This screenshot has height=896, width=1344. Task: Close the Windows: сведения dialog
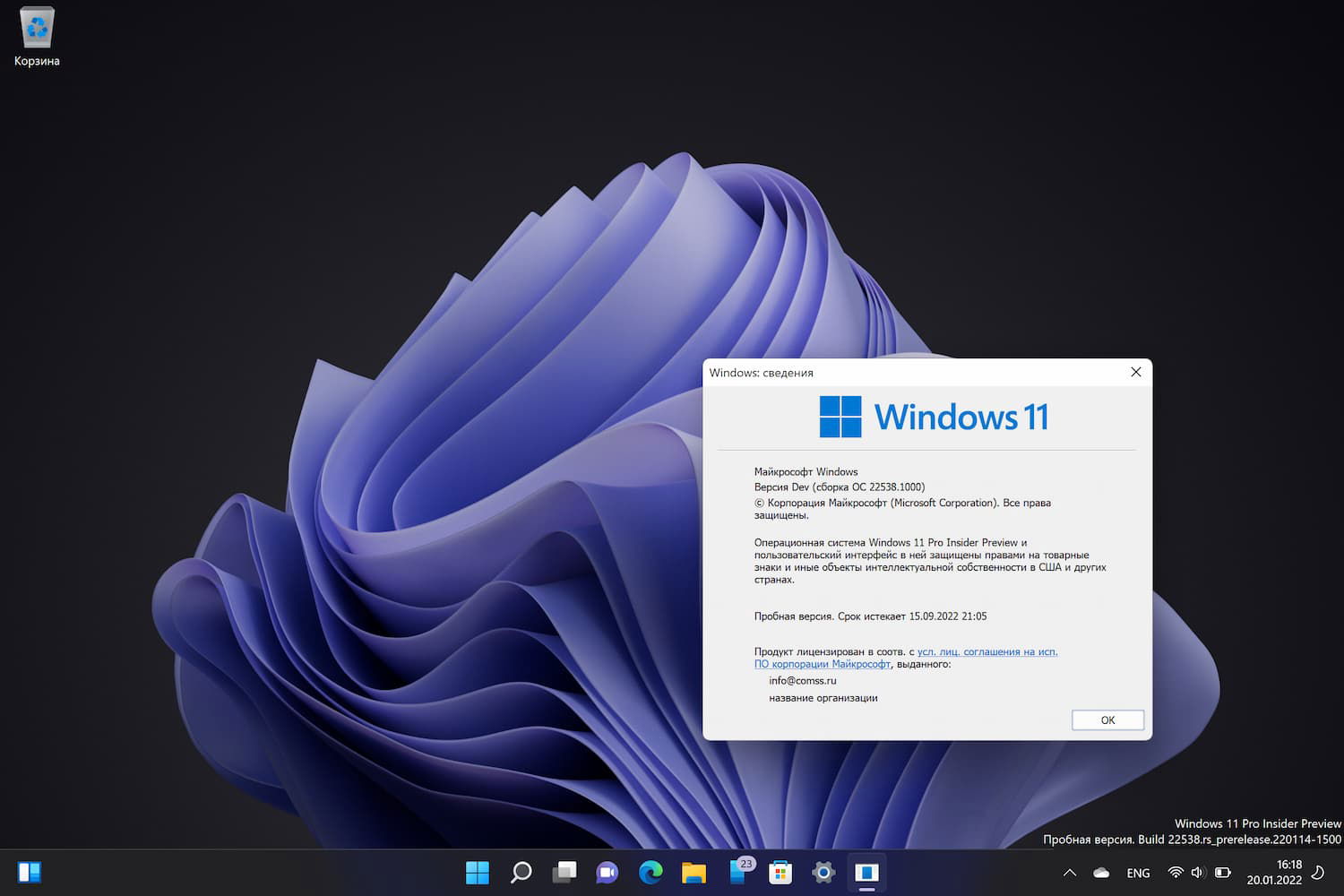1135,372
